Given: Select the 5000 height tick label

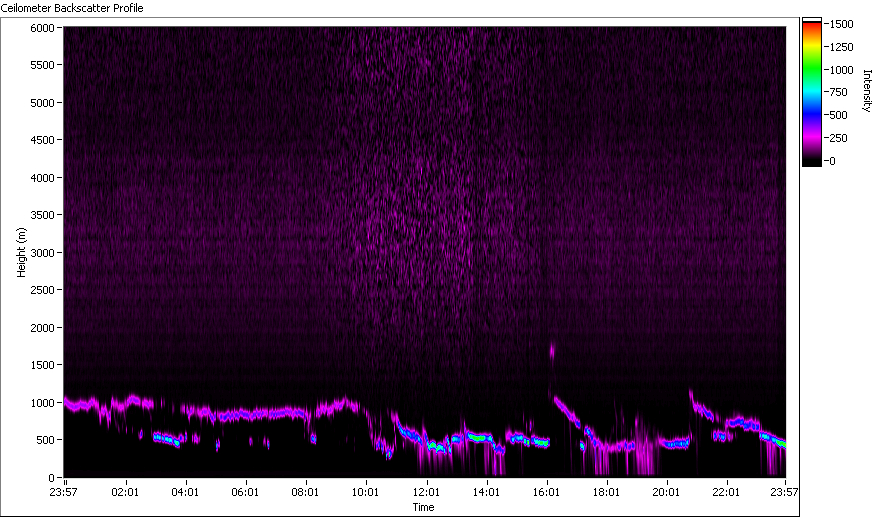Looking at the screenshot, I should pyautogui.click(x=42, y=103).
